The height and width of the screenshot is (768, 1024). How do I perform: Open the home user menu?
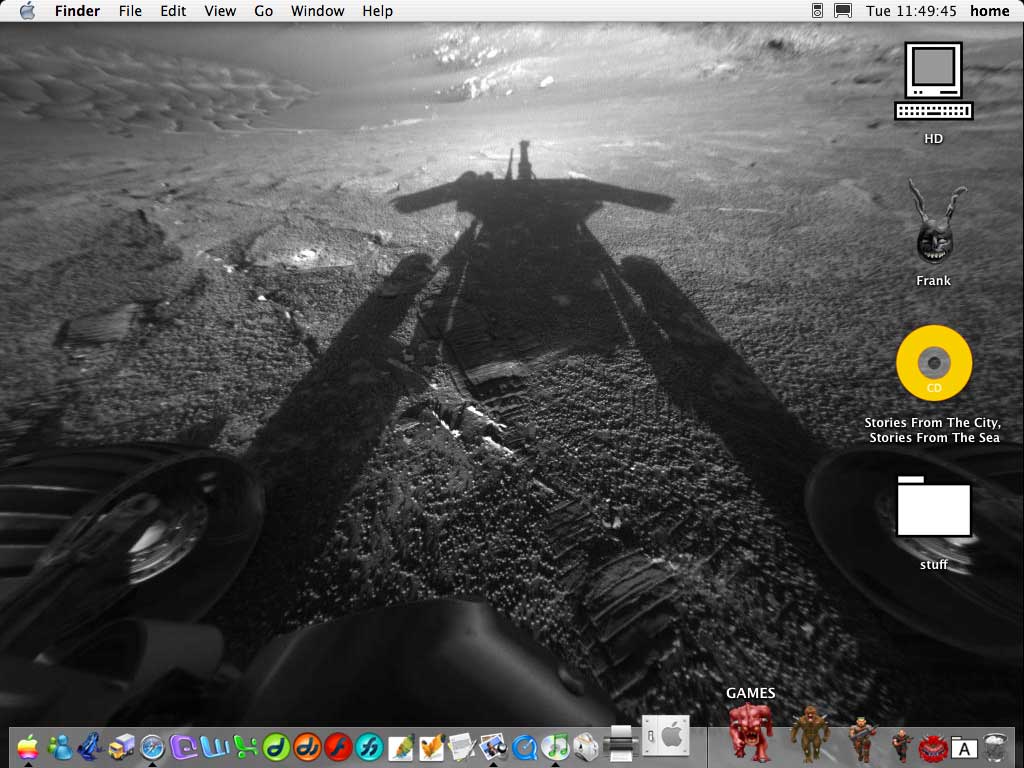click(x=989, y=11)
